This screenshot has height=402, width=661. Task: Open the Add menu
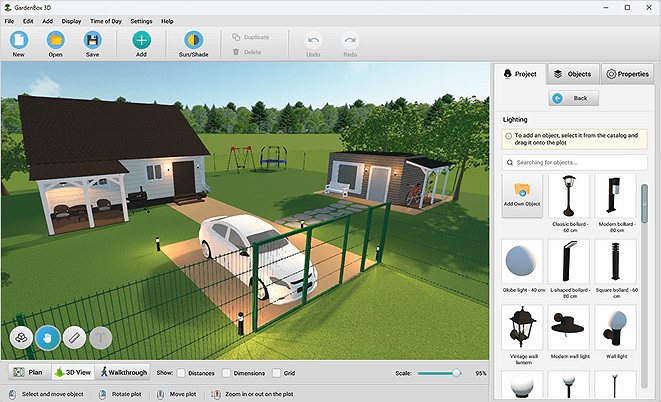(x=48, y=21)
